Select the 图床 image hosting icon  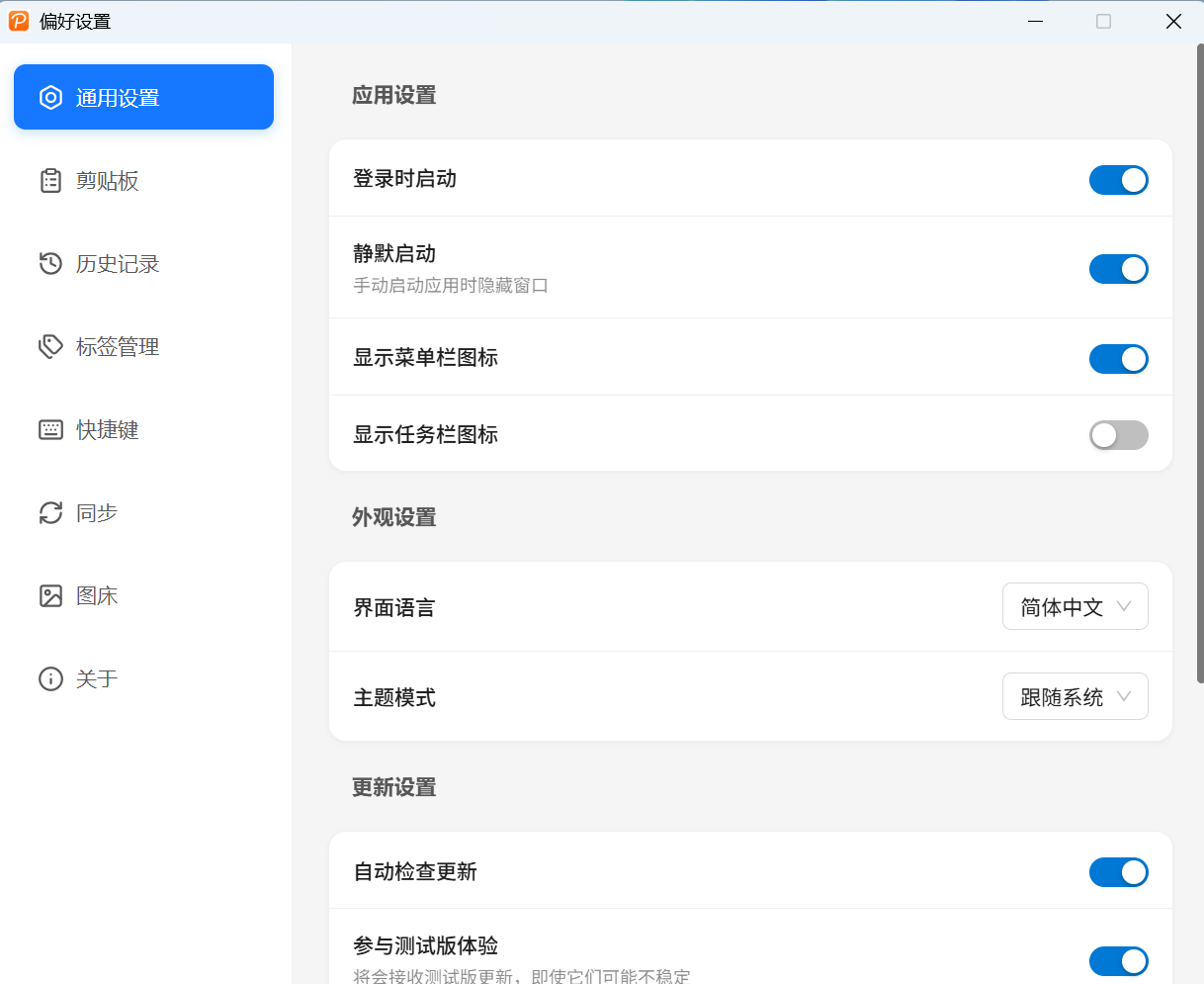pos(50,595)
